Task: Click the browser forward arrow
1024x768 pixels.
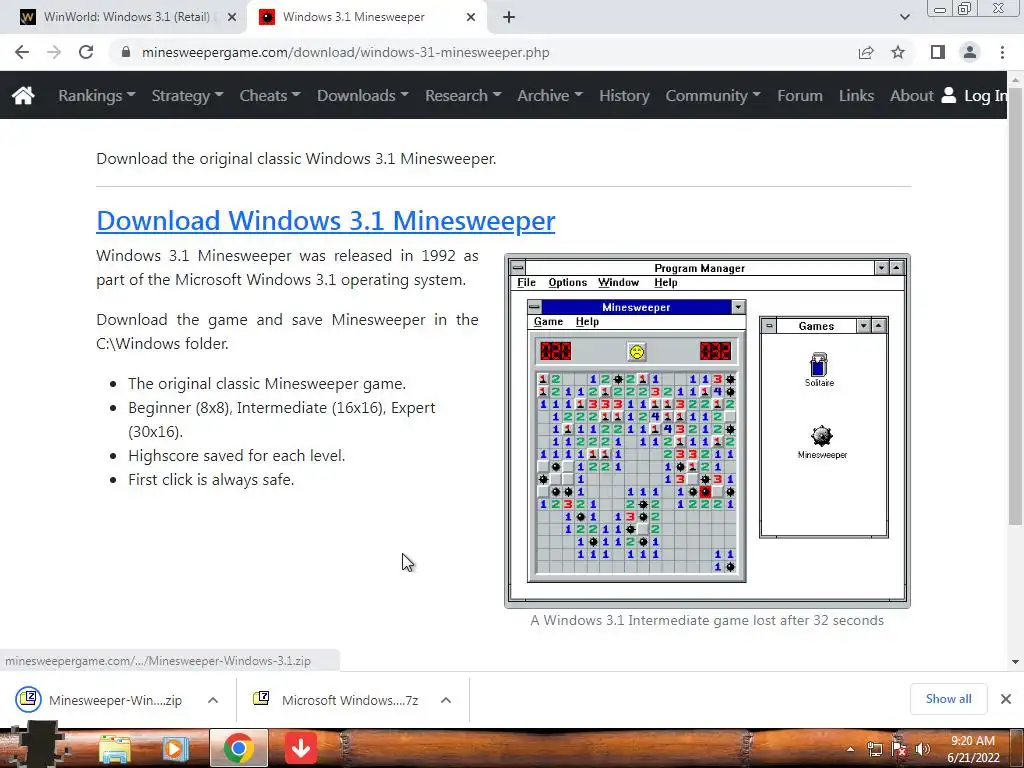Action: (54, 52)
